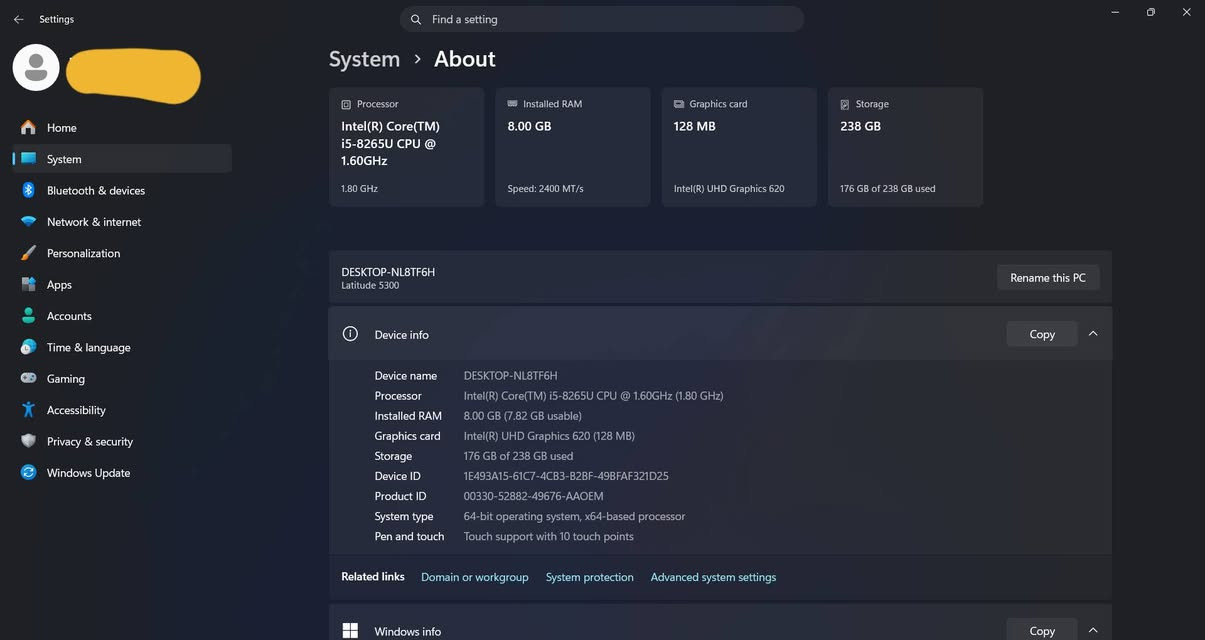Open Accounts settings page
This screenshot has height=640, width=1205.
click(x=122, y=316)
